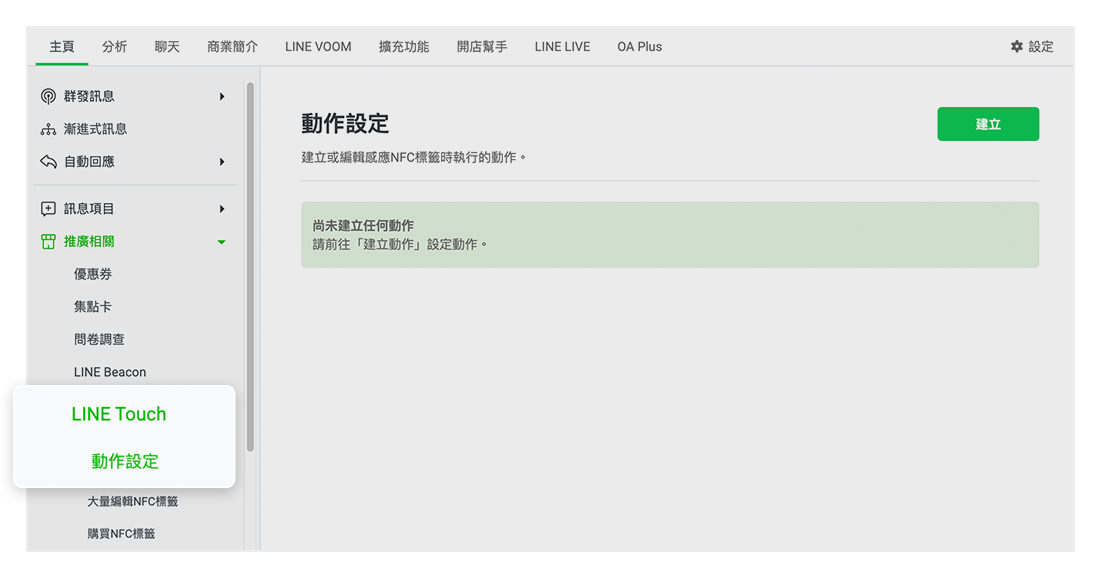
Task: Open 漸進式訊息 in the sidebar
Action: (95, 129)
